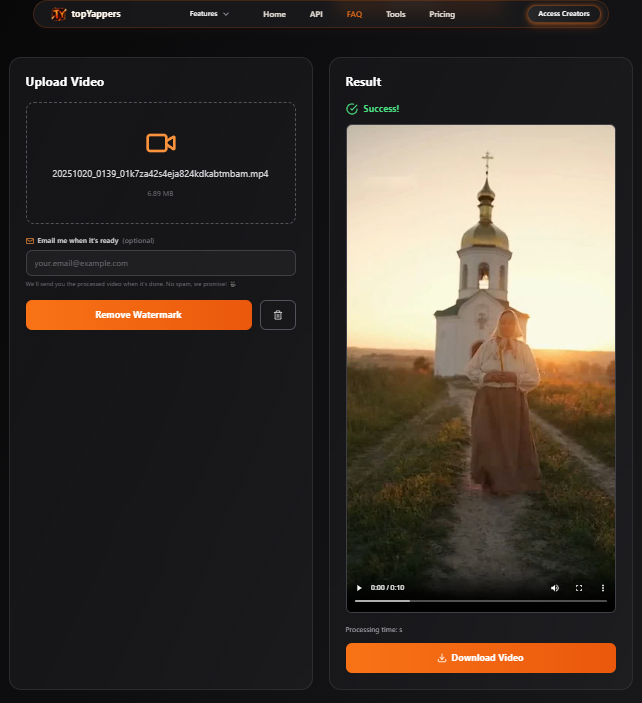Navigate to the Pricing page
The height and width of the screenshot is (703, 642).
pos(441,15)
